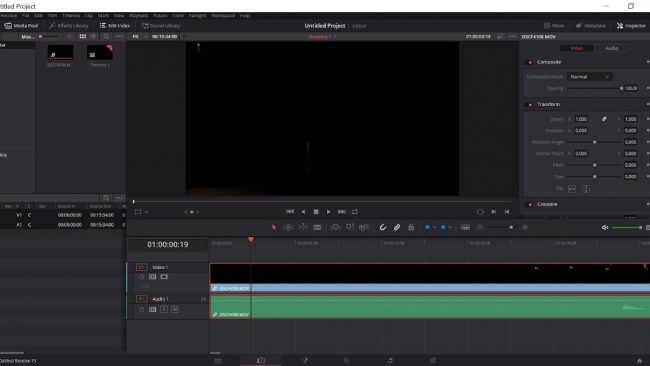Screen dimensions: 650x366
Task: Open the Sound Library panel
Action: click(x=160, y=26)
